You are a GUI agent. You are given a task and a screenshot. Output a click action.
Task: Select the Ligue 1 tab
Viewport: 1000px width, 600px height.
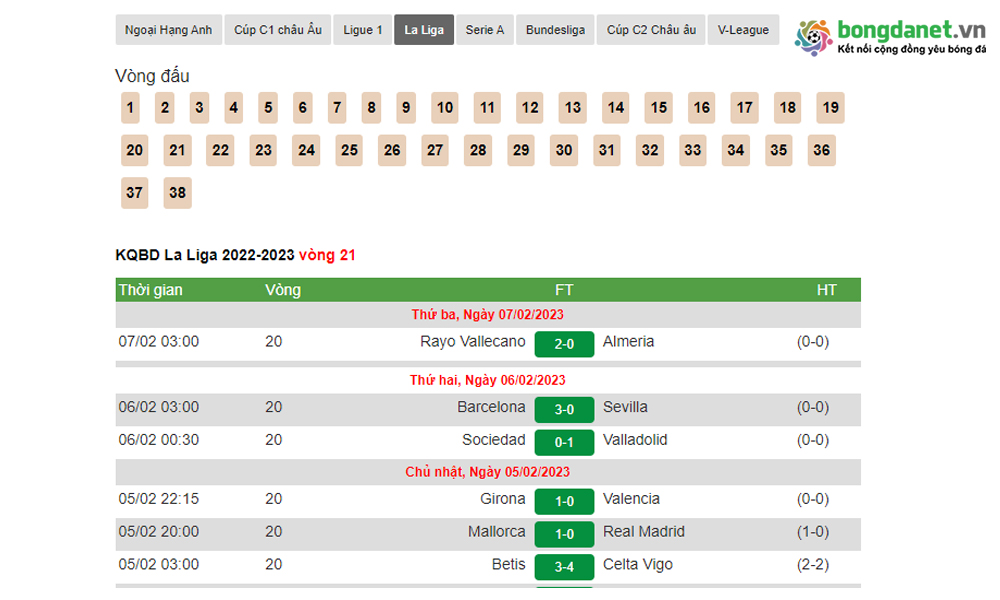pyautogui.click(x=362, y=30)
